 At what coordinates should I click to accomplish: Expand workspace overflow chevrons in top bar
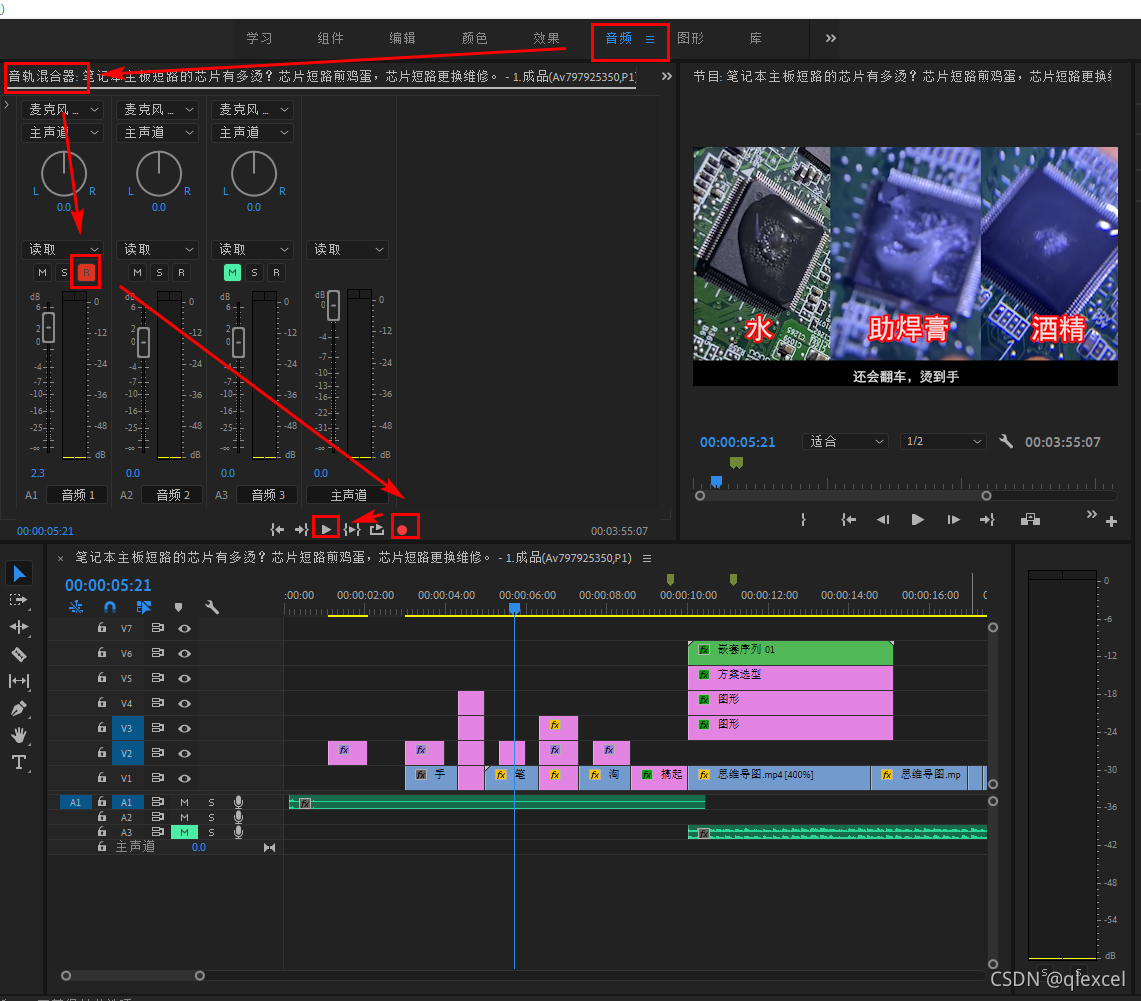(x=830, y=38)
